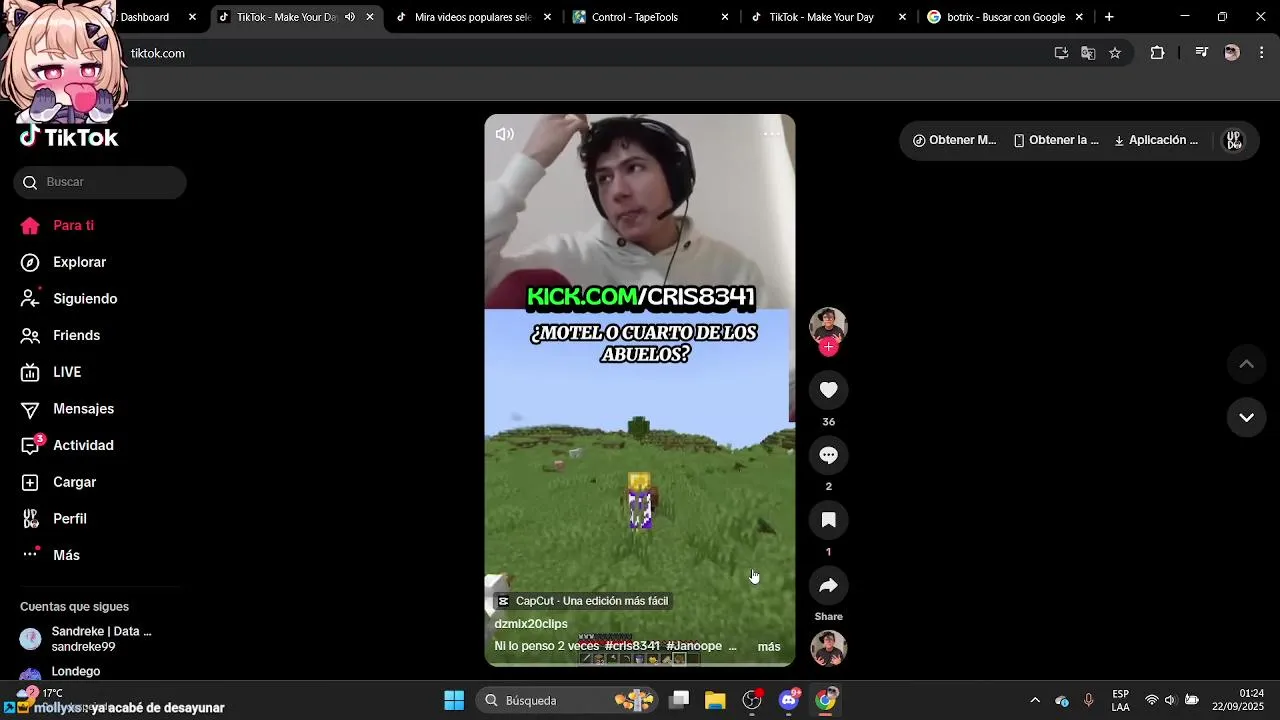1280x720 pixels.
Task: Open the Friends section
Action: coord(61,336)
